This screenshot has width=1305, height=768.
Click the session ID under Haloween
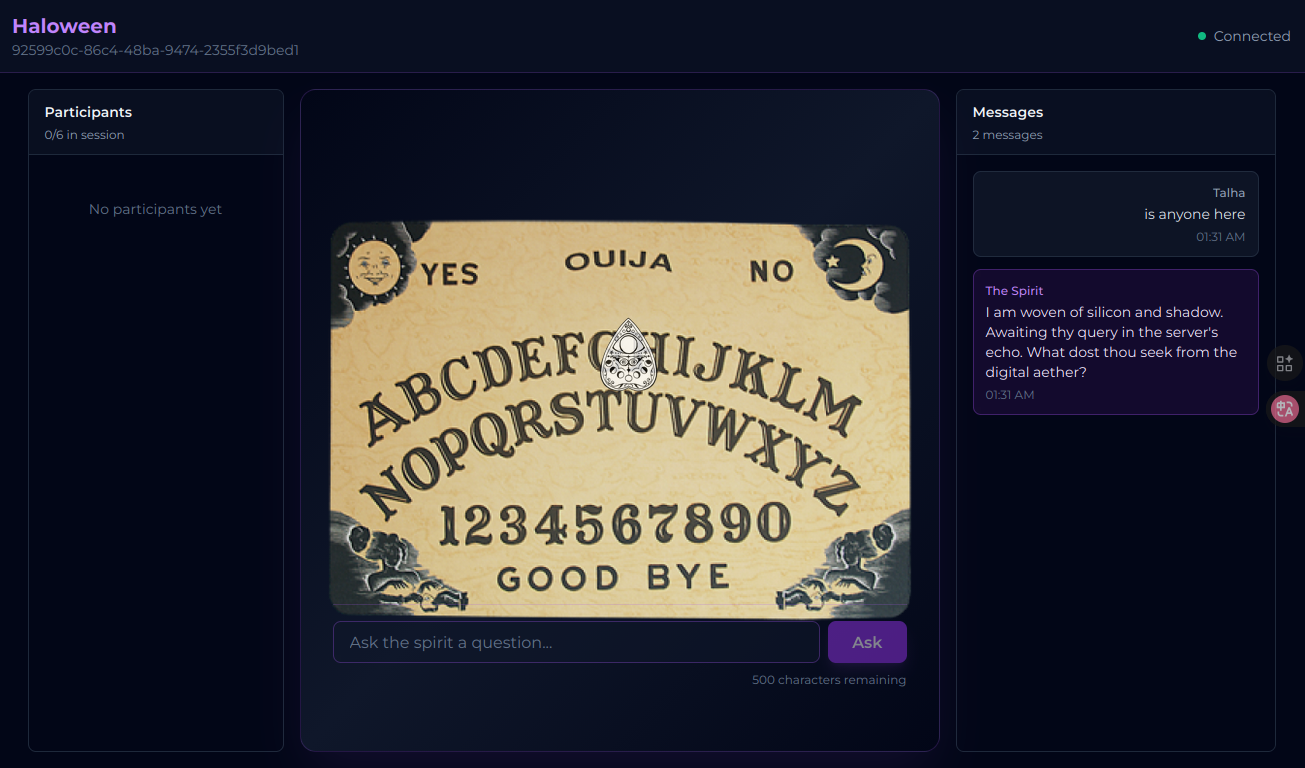point(155,50)
